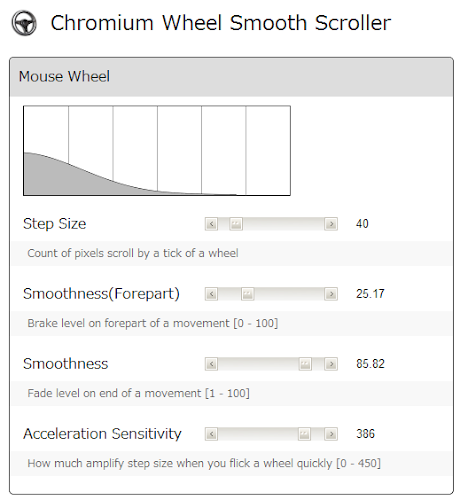Click the Smoothness slider thumb
Viewport: 460px width, 500px height.
(305, 364)
